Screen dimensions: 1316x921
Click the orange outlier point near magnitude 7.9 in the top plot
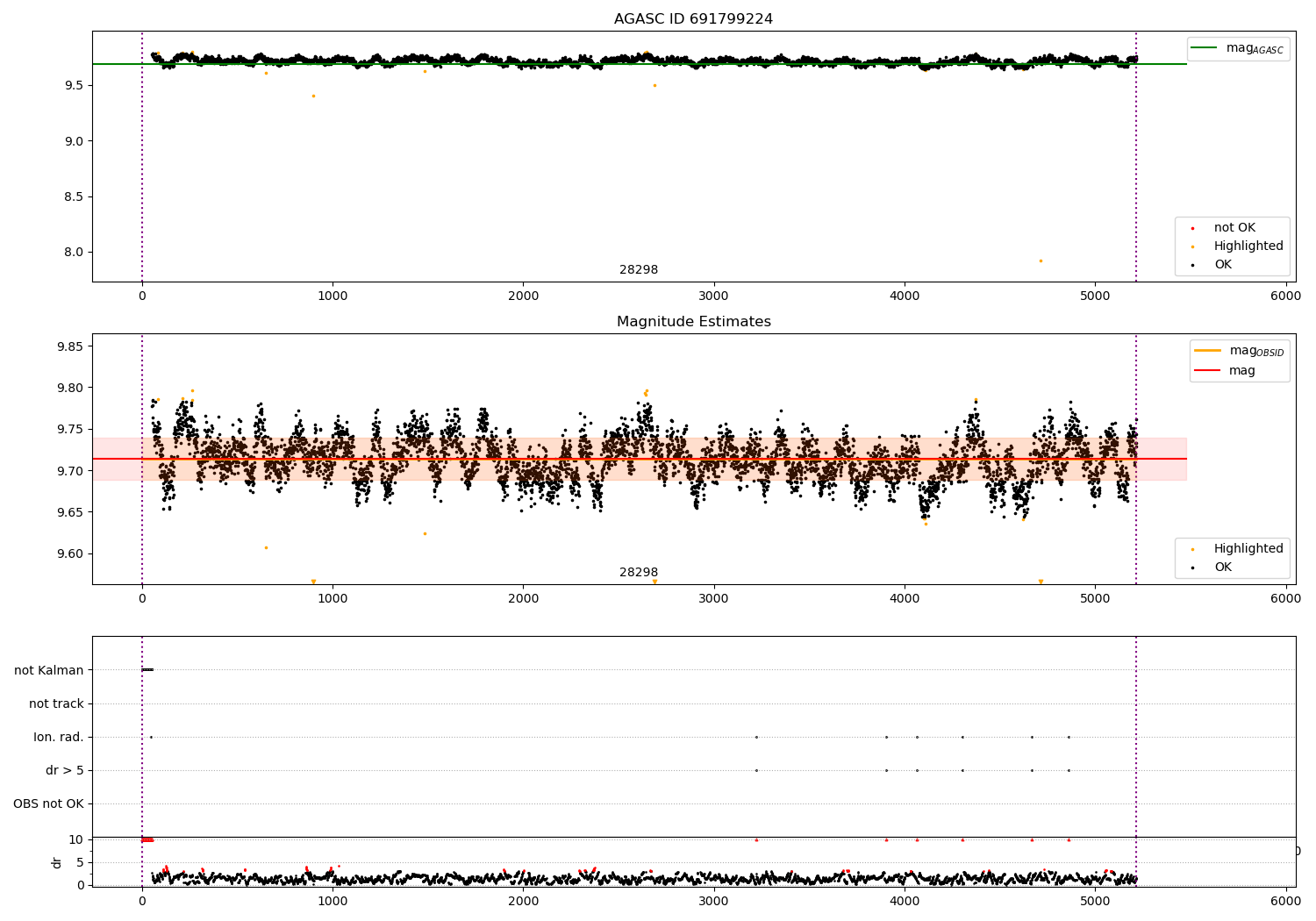[x=1041, y=261]
